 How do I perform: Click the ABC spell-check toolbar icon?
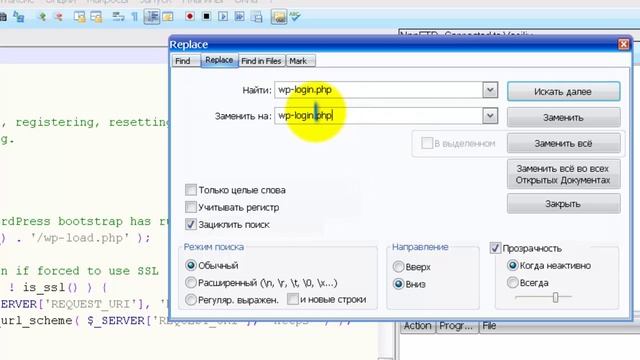[295, 16]
